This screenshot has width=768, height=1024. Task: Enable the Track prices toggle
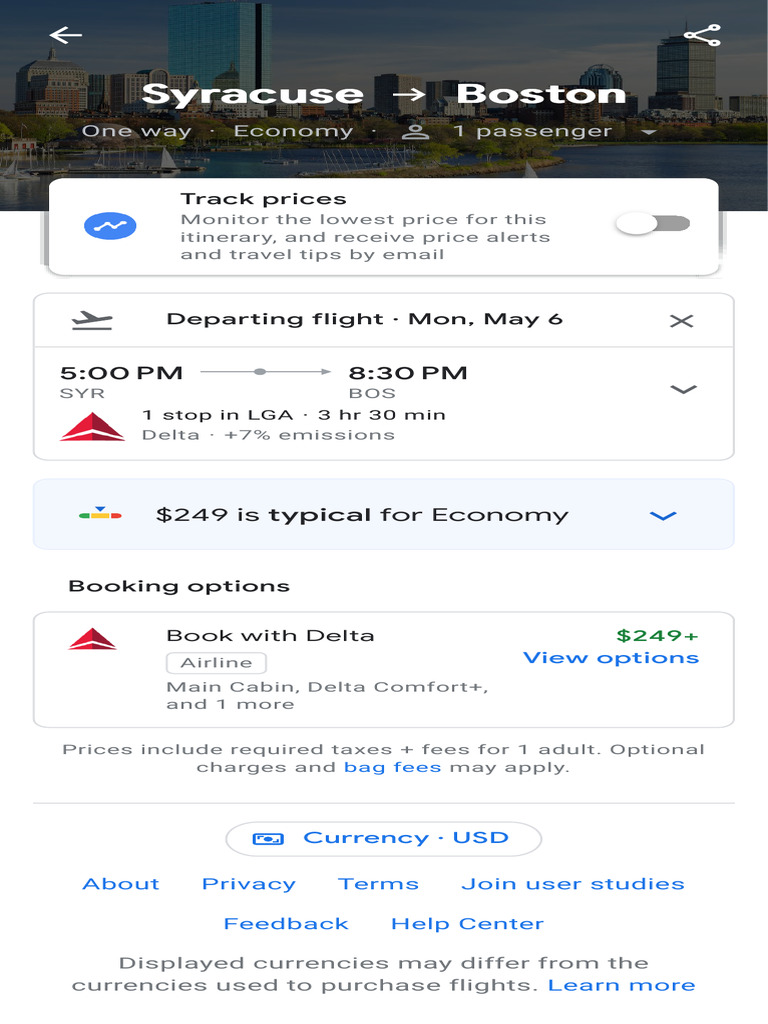(x=653, y=224)
